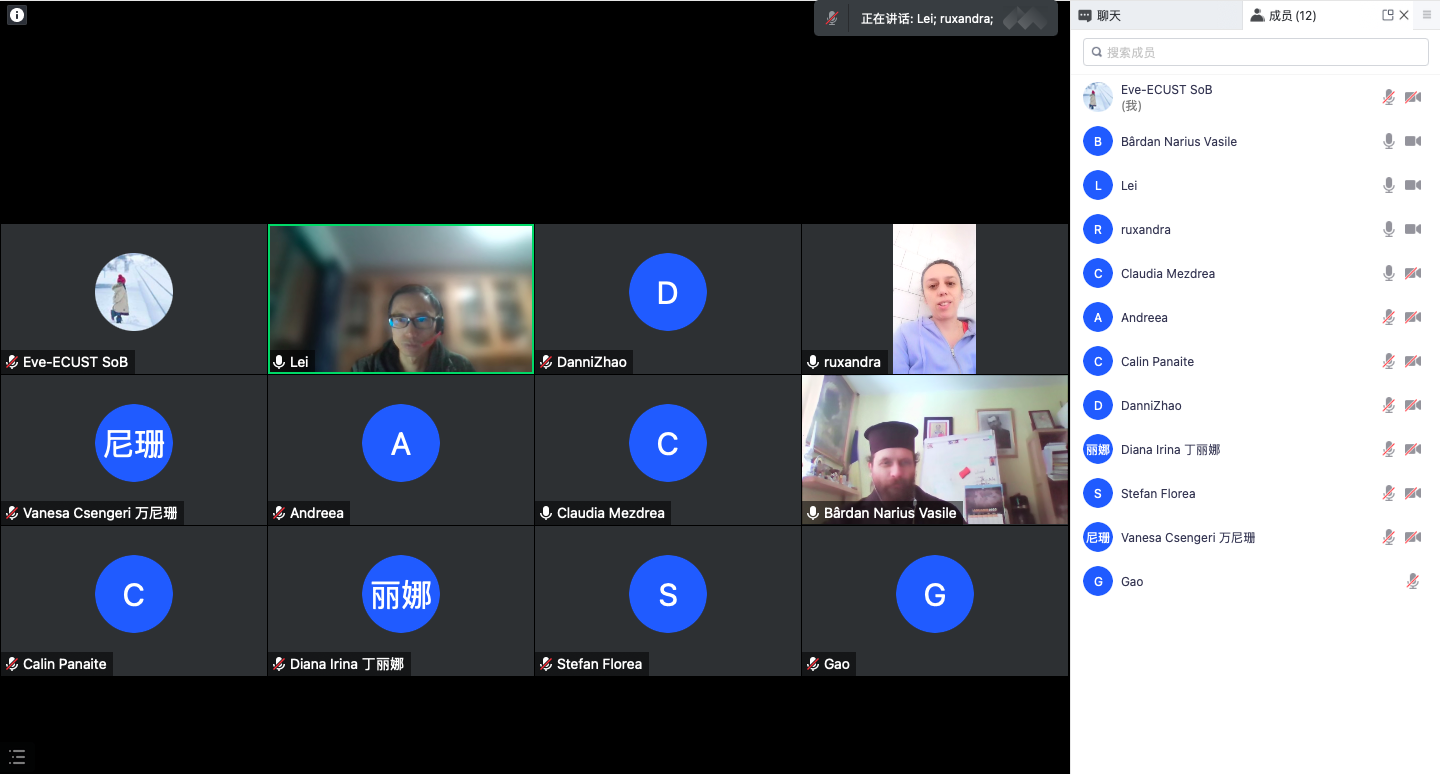Click the 搜索成员 search field

(x=1255, y=52)
